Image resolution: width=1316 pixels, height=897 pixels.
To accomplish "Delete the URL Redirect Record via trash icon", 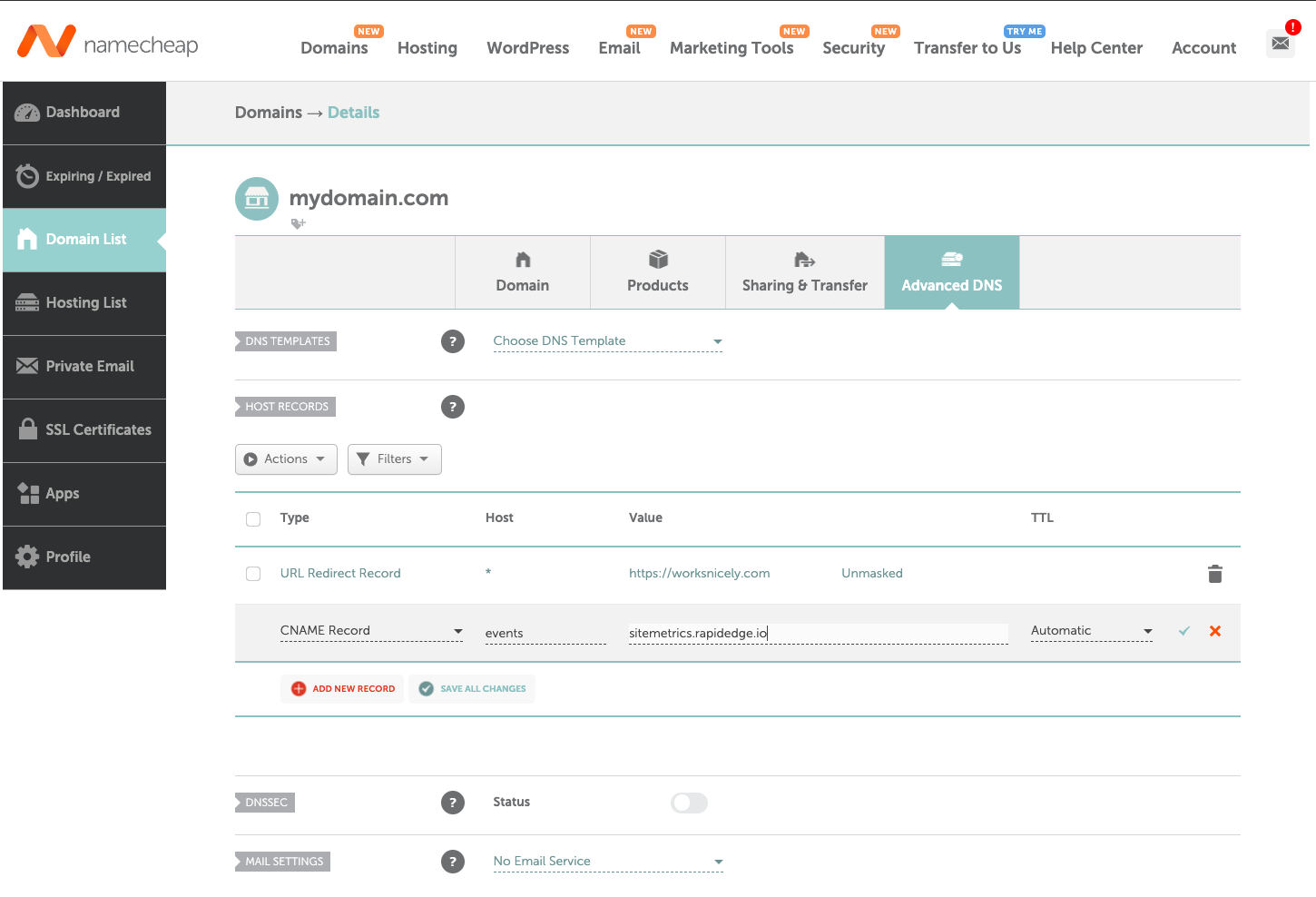I will 1215,573.
